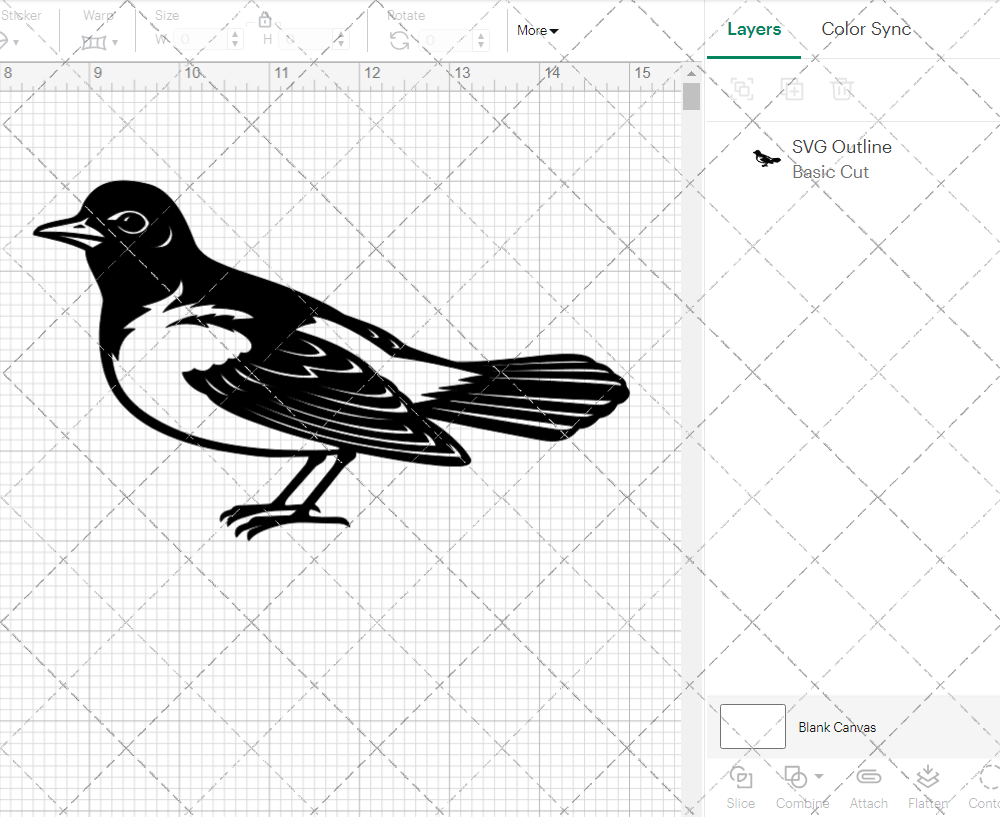Duplicate the selected layer
This screenshot has width=1000, height=817.
pyautogui.click(x=792, y=89)
